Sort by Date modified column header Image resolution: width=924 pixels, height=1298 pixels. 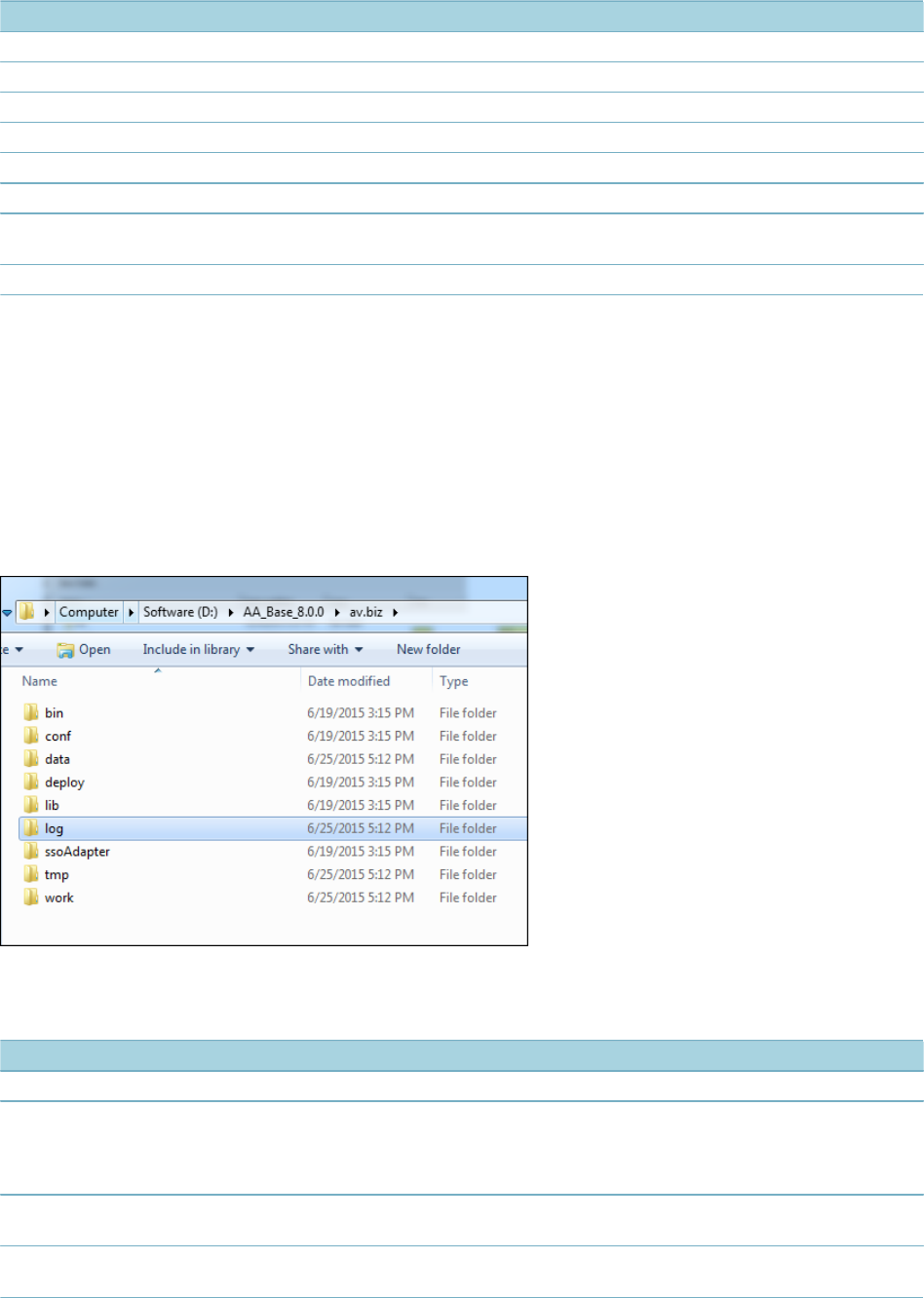[349, 681]
